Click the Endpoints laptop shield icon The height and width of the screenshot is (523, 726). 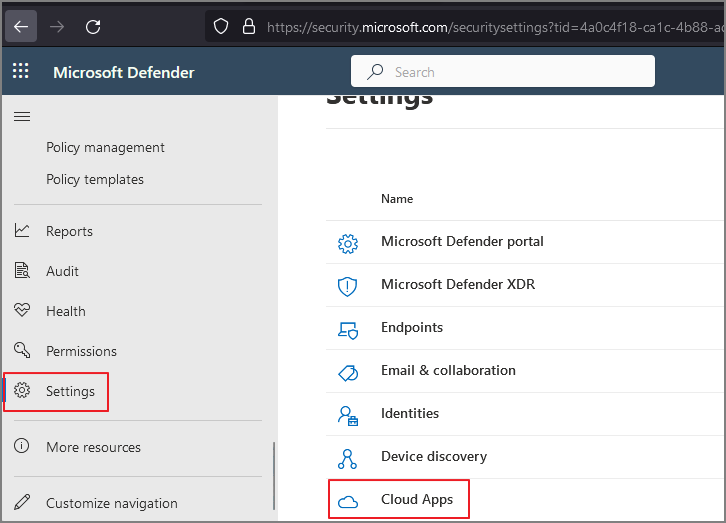pyautogui.click(x=348, y=330)
